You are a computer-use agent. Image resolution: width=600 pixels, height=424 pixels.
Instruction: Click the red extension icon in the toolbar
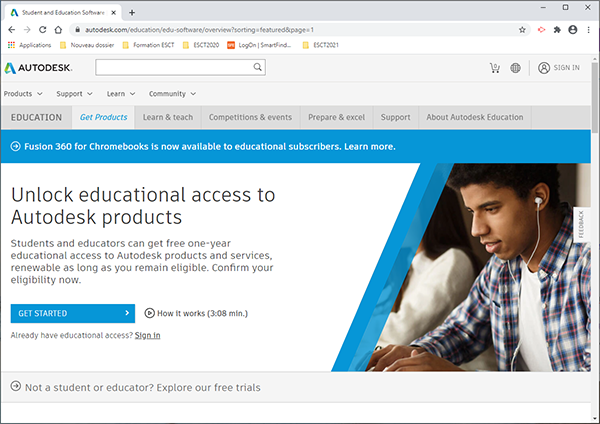click(541, 29)
